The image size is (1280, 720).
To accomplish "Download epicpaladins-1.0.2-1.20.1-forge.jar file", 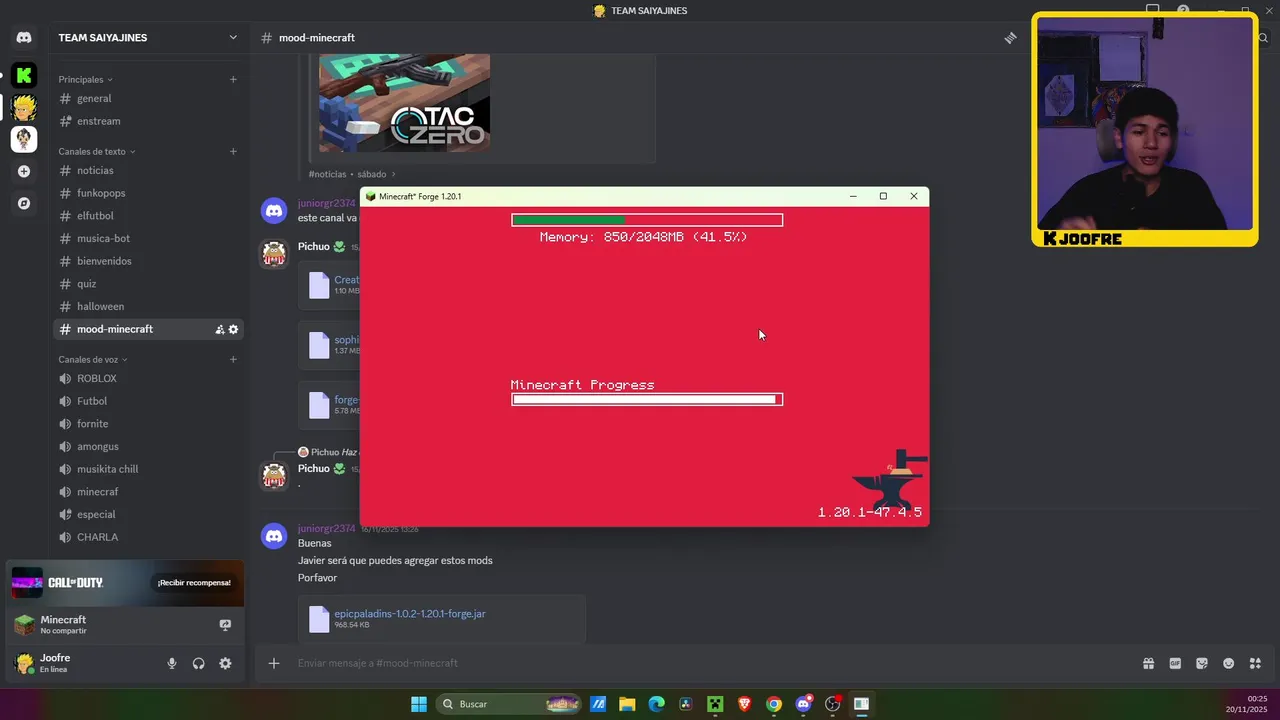I will [410, 614].
